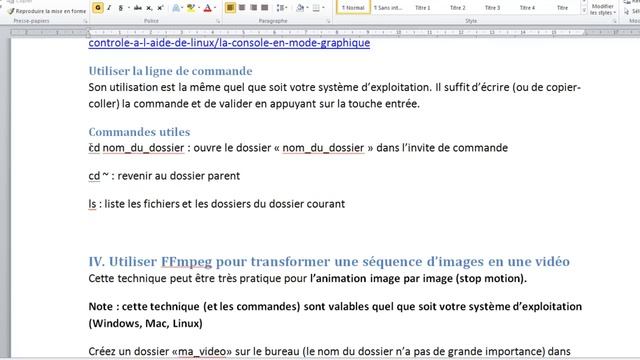Click the text effects icon
The image size is (640, 360).
tap(176, 8)
